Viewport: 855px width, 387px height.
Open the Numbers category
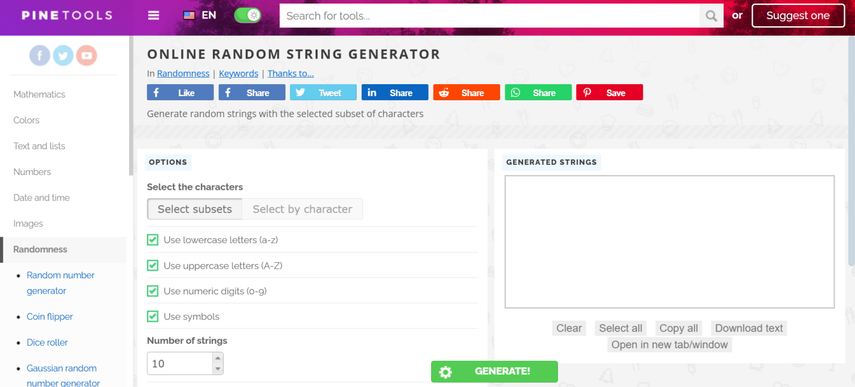(32, 172)
